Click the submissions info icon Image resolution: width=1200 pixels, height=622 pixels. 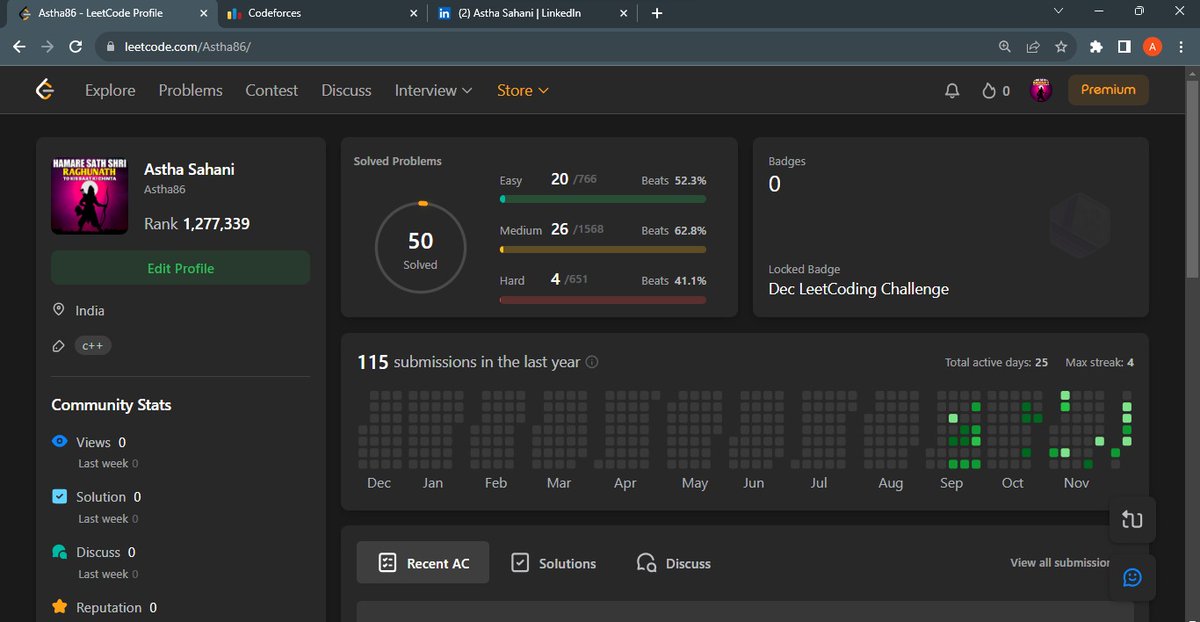tap(592, 362)
